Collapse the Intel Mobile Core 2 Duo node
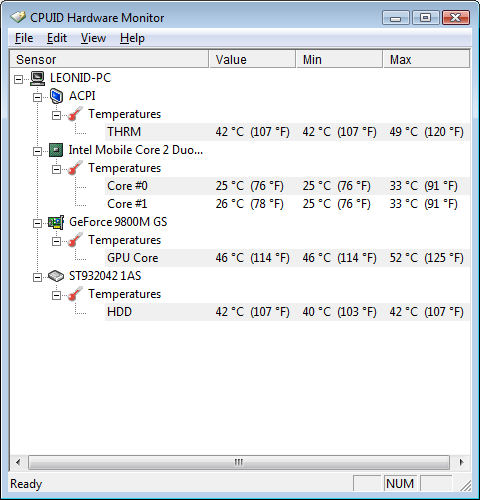The image size is (480, 500). click(37, 151)
